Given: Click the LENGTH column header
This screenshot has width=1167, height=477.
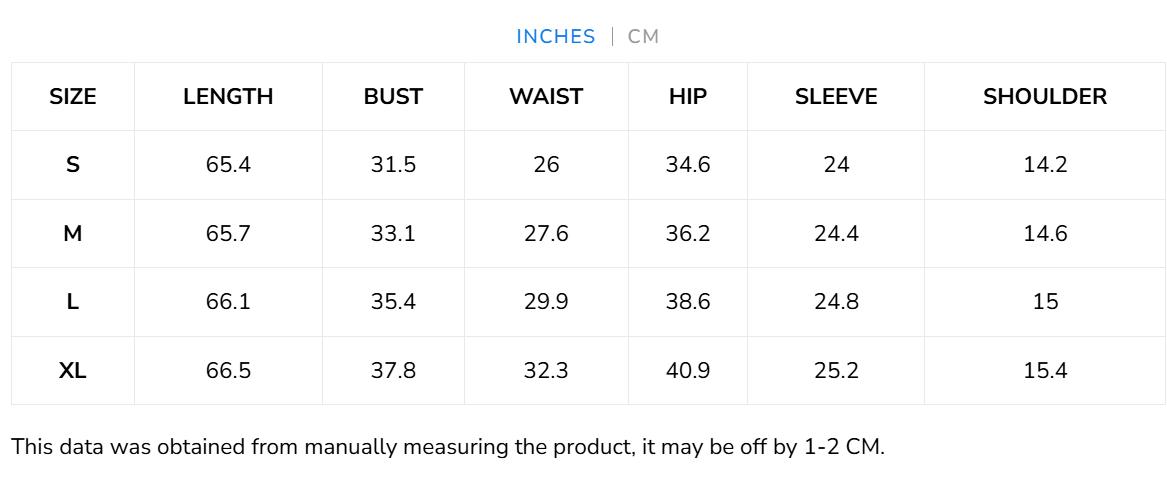Looking at the screenshot, I should click(x=228, y=97).
